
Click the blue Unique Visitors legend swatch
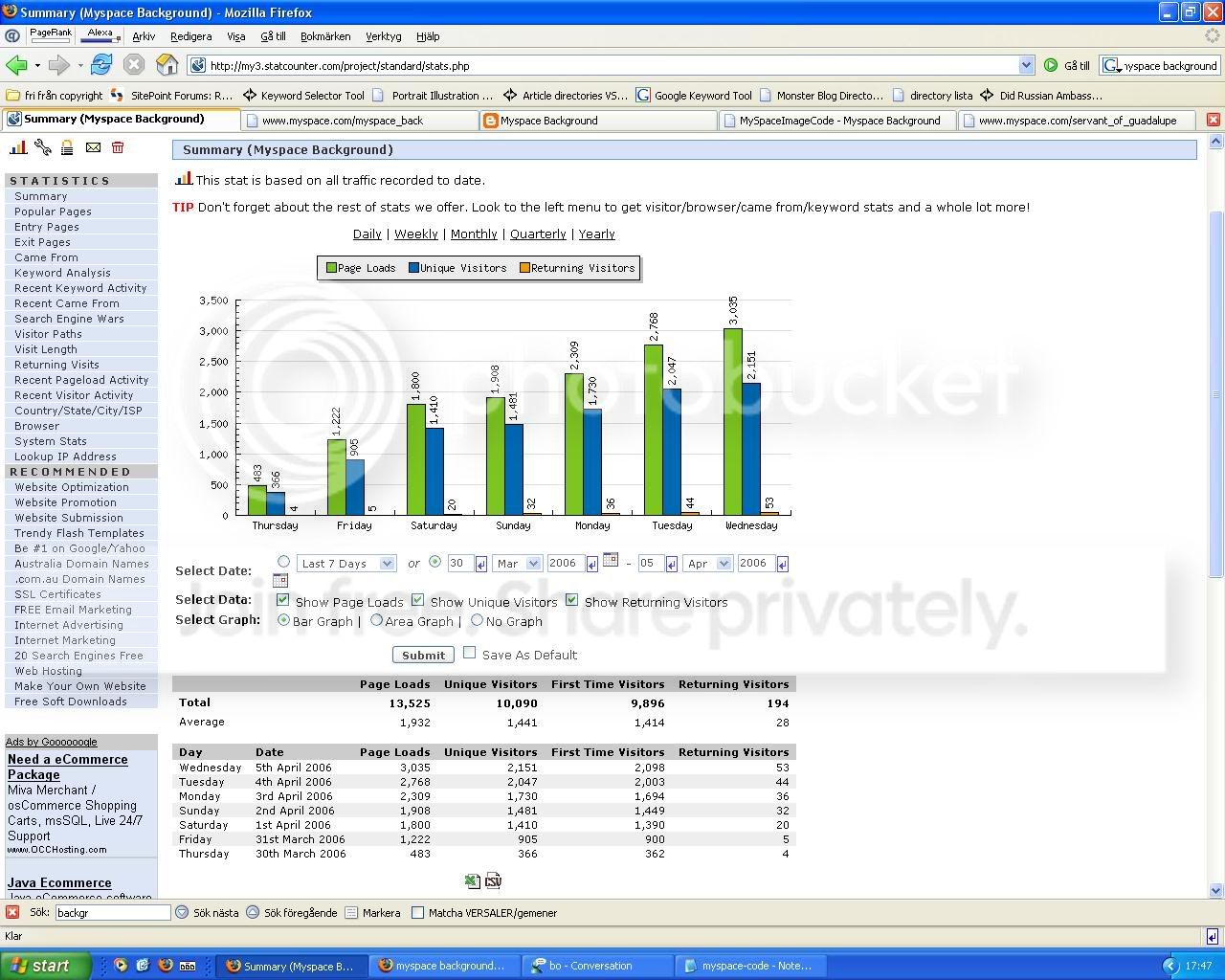point(414,268)
